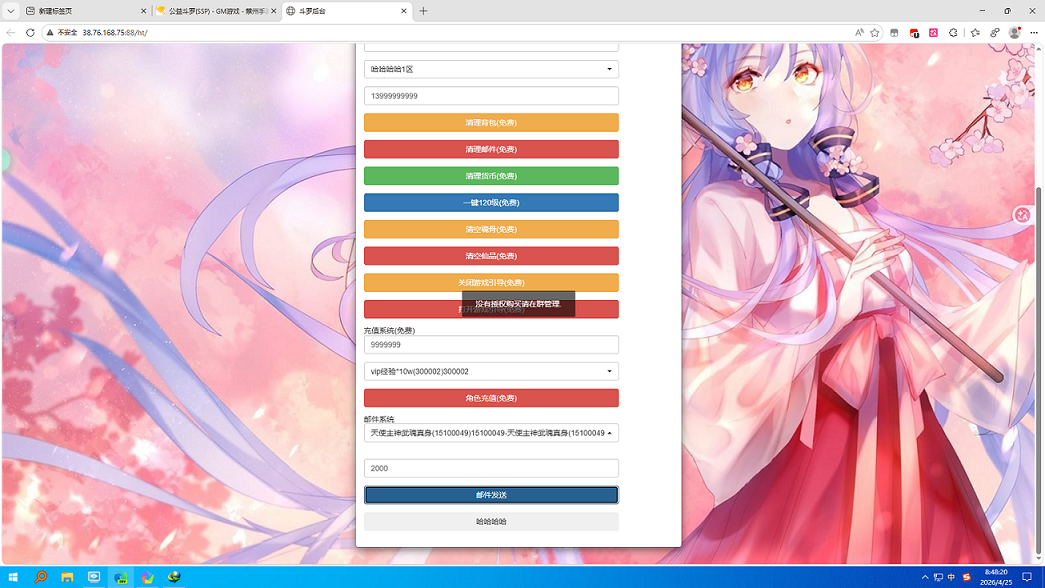Viewport: 1045px width, 588px height.
Task: Open the Windows Start menu
Action: 13,577
